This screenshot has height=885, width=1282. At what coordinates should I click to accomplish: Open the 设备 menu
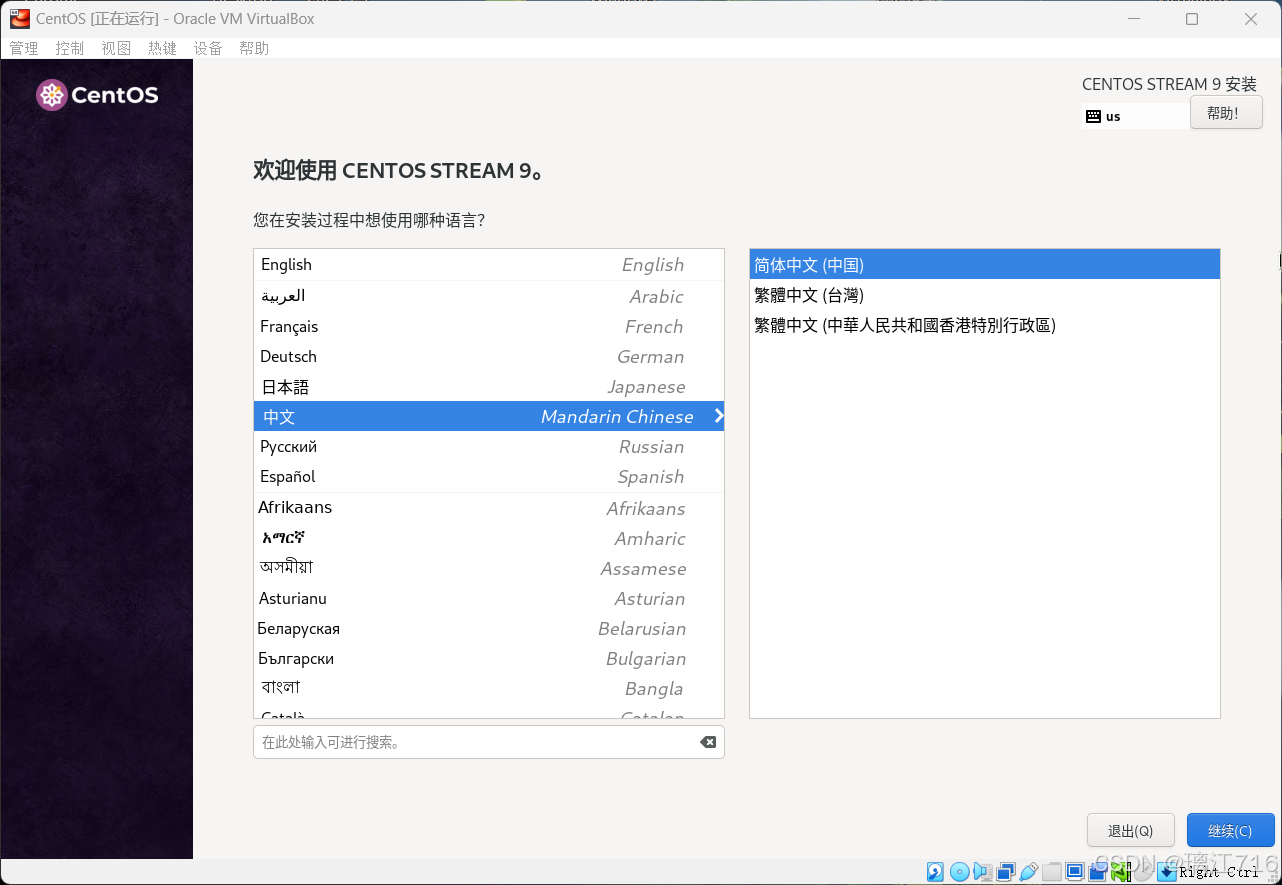coord(208,47)
